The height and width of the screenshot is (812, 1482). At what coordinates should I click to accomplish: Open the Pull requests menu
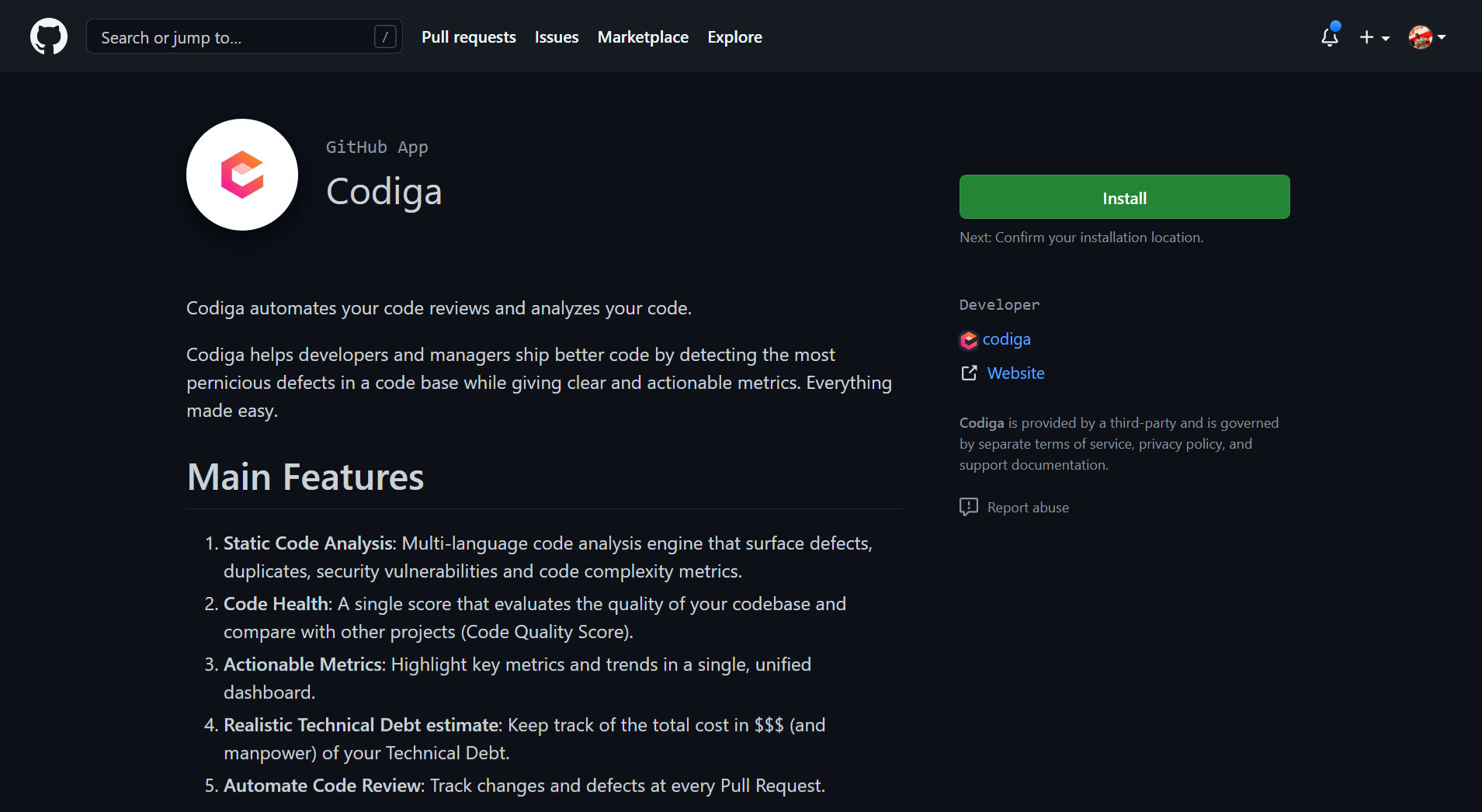tap(468, 36)
